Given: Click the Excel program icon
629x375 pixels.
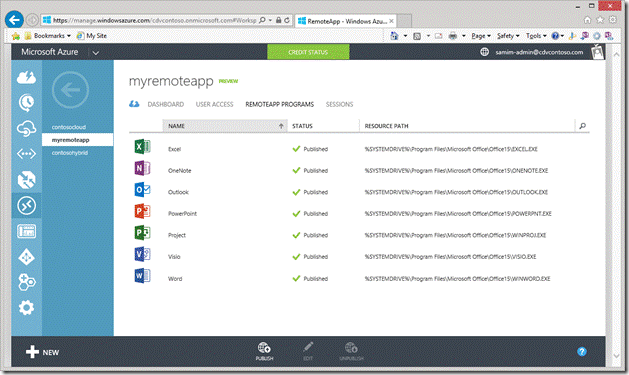Looking at the screenshot, I should 142,147.
